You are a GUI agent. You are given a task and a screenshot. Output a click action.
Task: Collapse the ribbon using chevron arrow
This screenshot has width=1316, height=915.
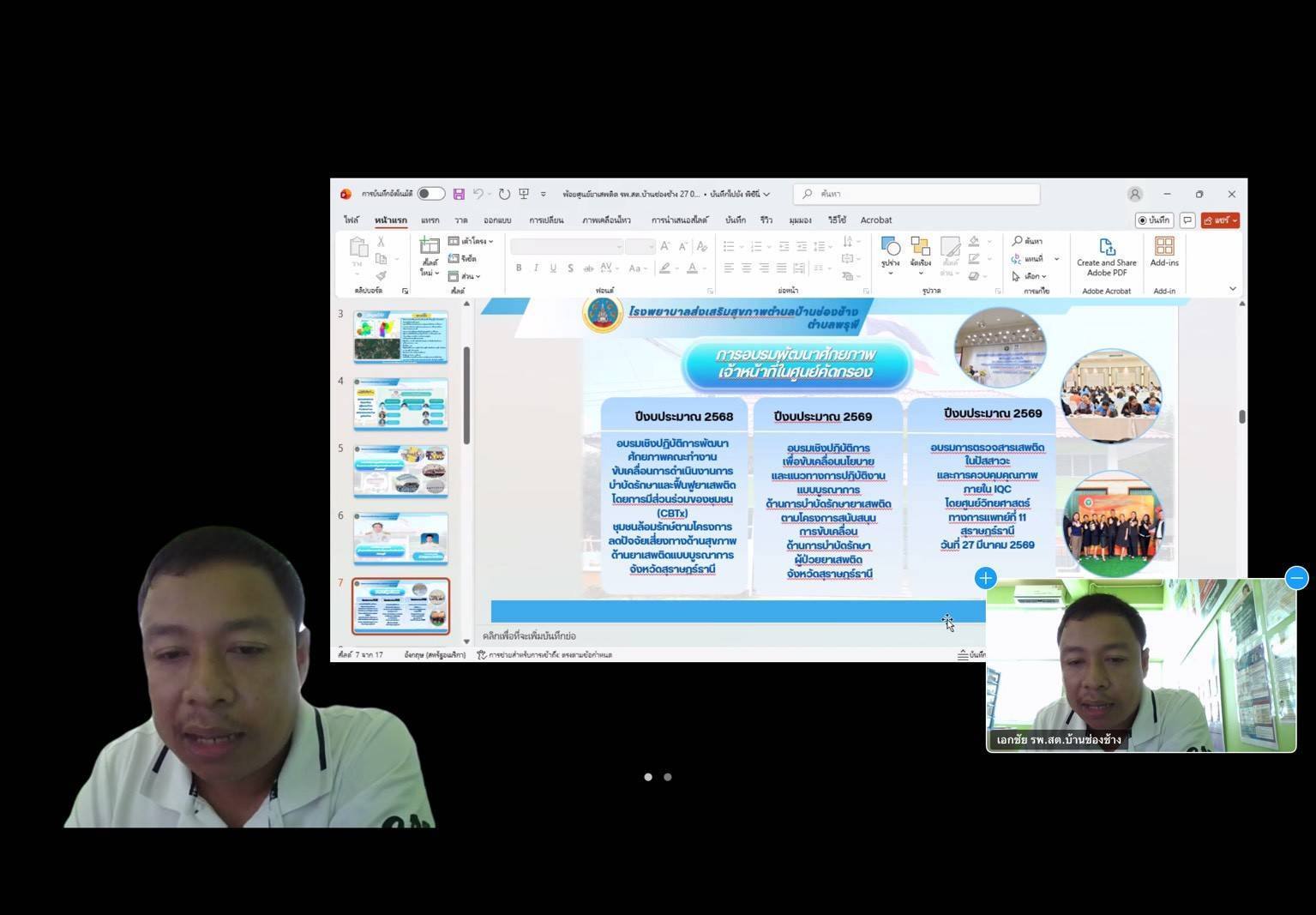click(x=1232, y=289)
